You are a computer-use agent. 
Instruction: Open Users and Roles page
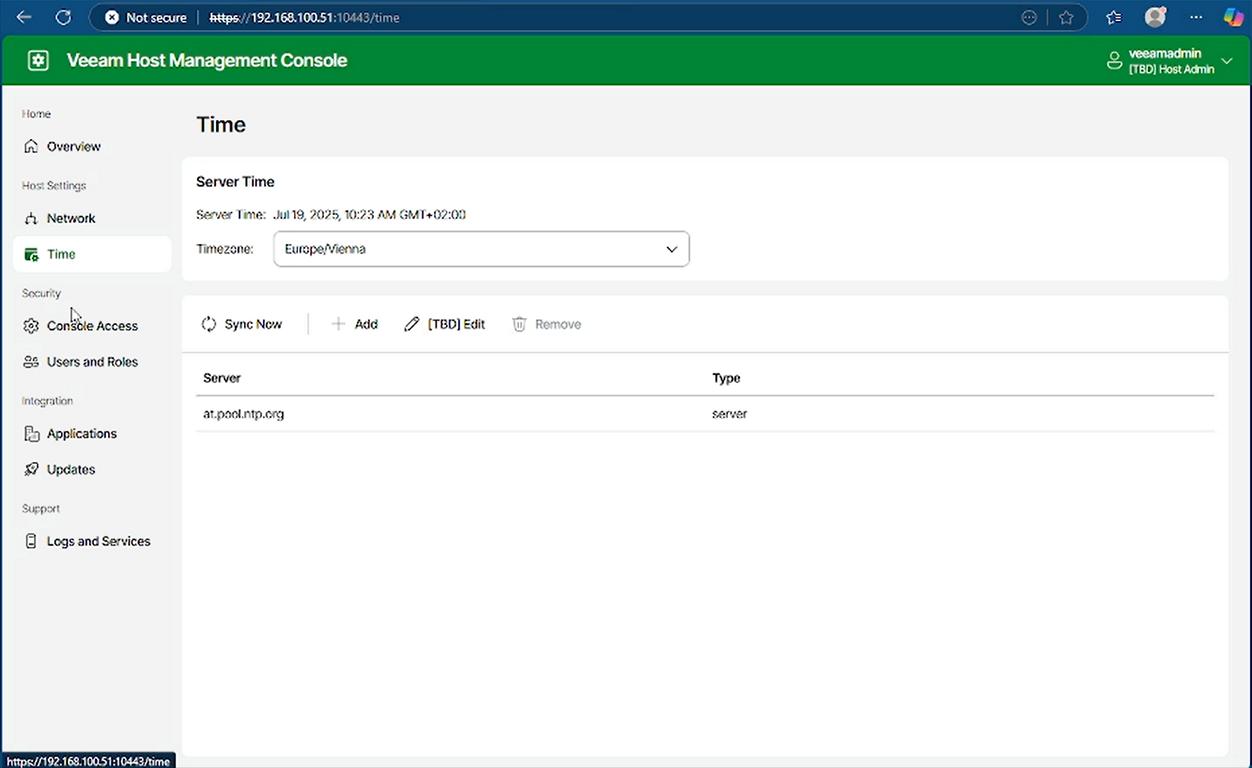click(x=92, y=362)
